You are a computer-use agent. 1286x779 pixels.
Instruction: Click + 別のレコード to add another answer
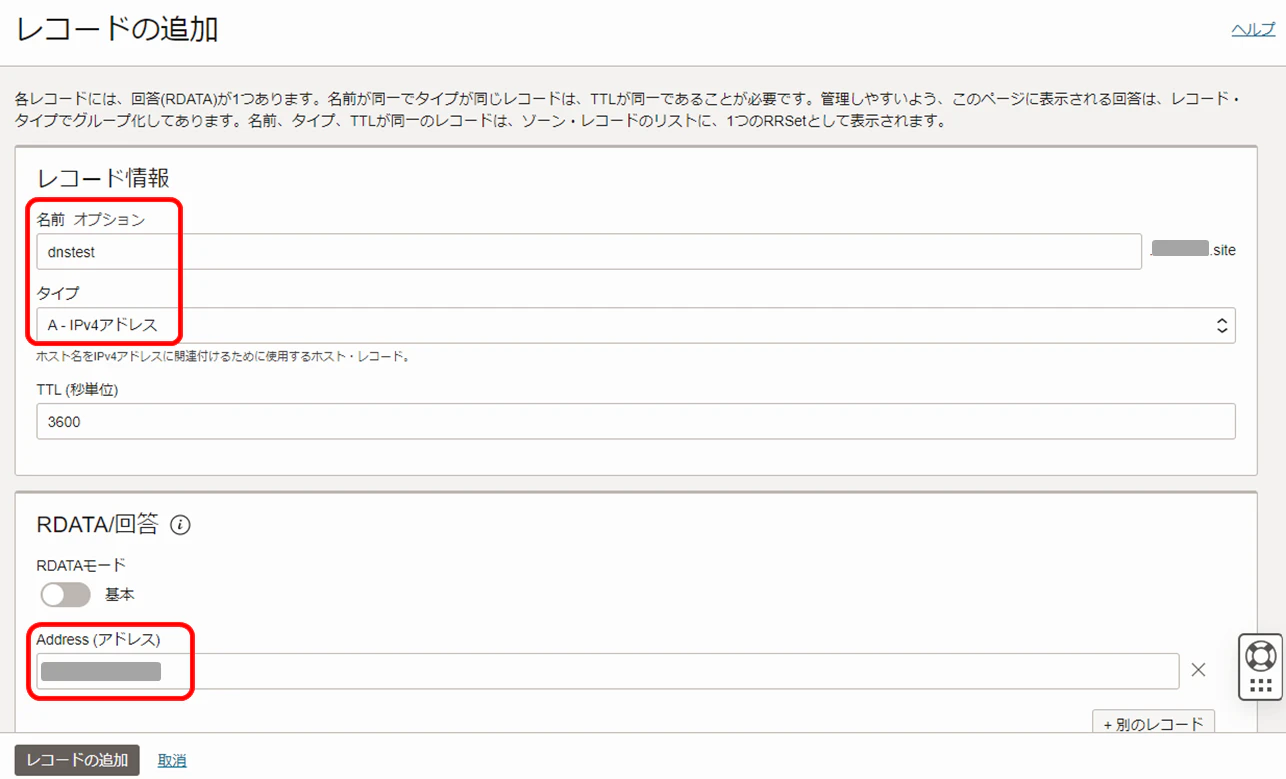click(1154, 722)
